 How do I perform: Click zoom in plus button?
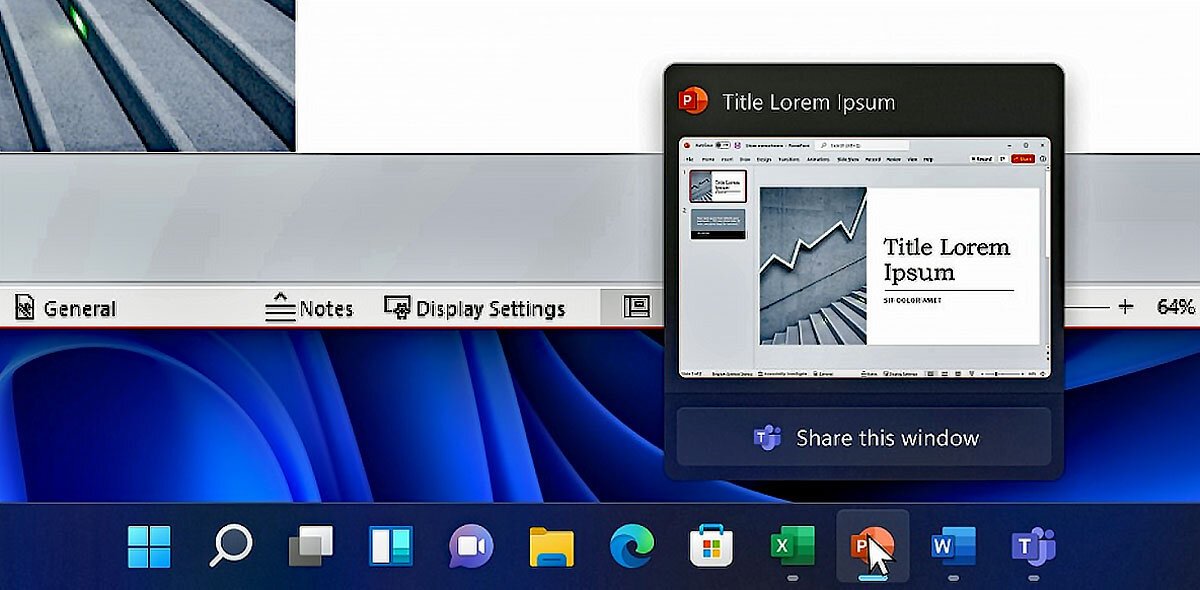[1126, 307]
